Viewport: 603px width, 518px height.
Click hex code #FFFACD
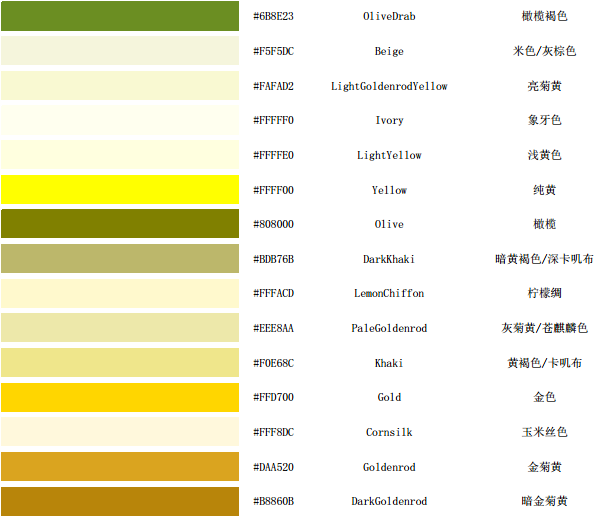[x=273, y=293]
